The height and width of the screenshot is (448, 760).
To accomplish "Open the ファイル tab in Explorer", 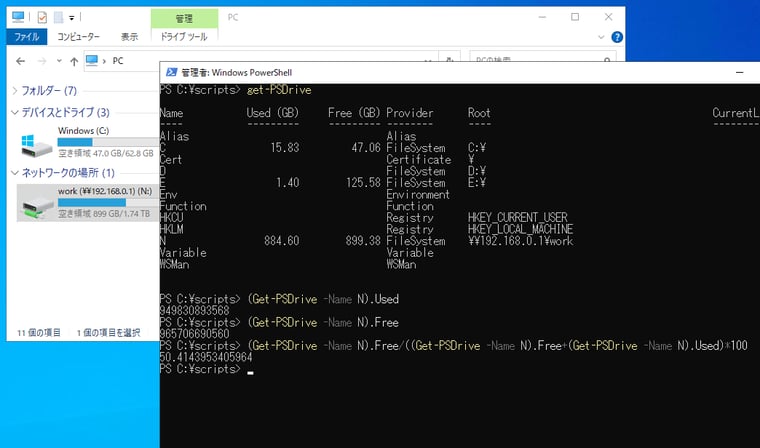I will tap(27, 37).
